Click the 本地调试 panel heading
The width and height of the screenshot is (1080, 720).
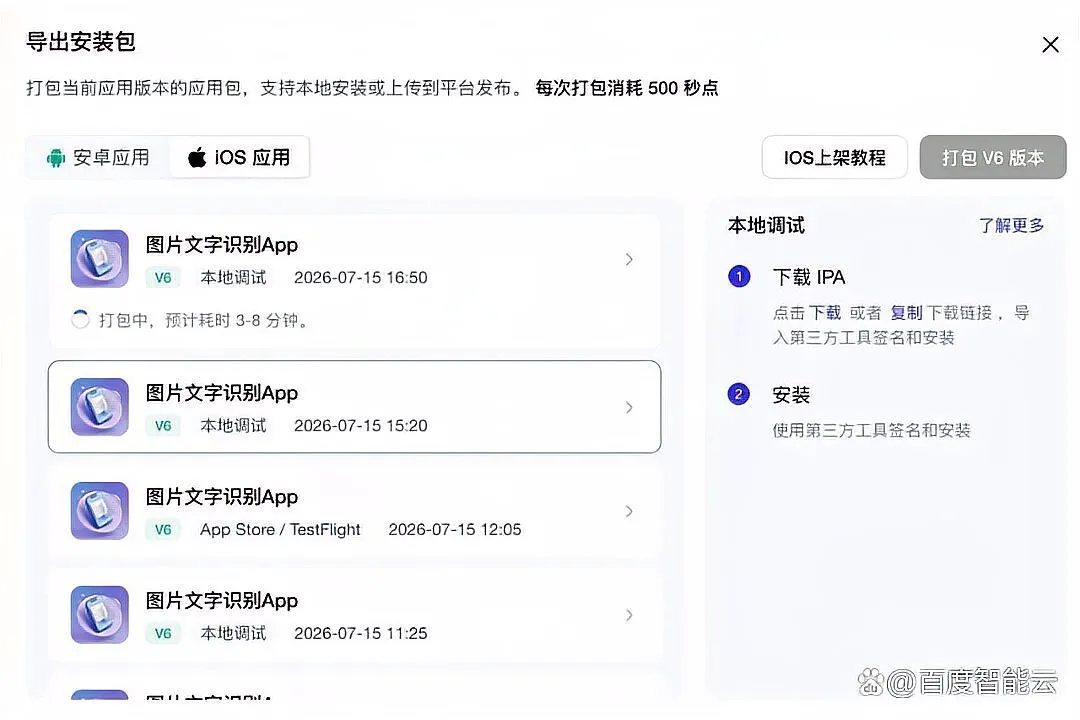766,225
